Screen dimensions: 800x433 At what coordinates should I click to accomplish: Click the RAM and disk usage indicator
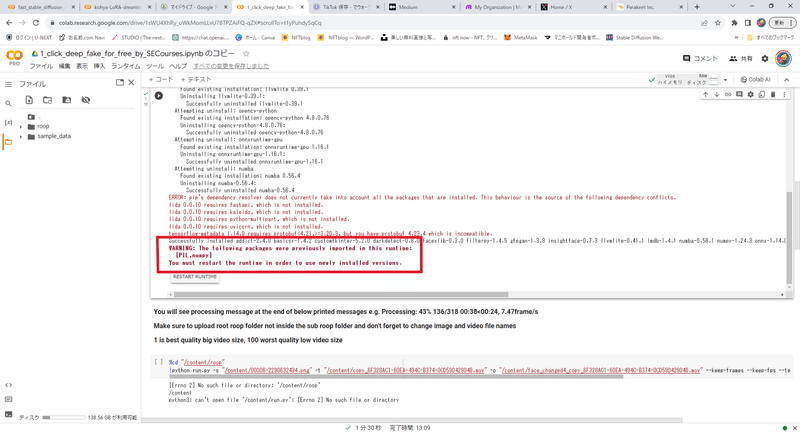(688, 80)
